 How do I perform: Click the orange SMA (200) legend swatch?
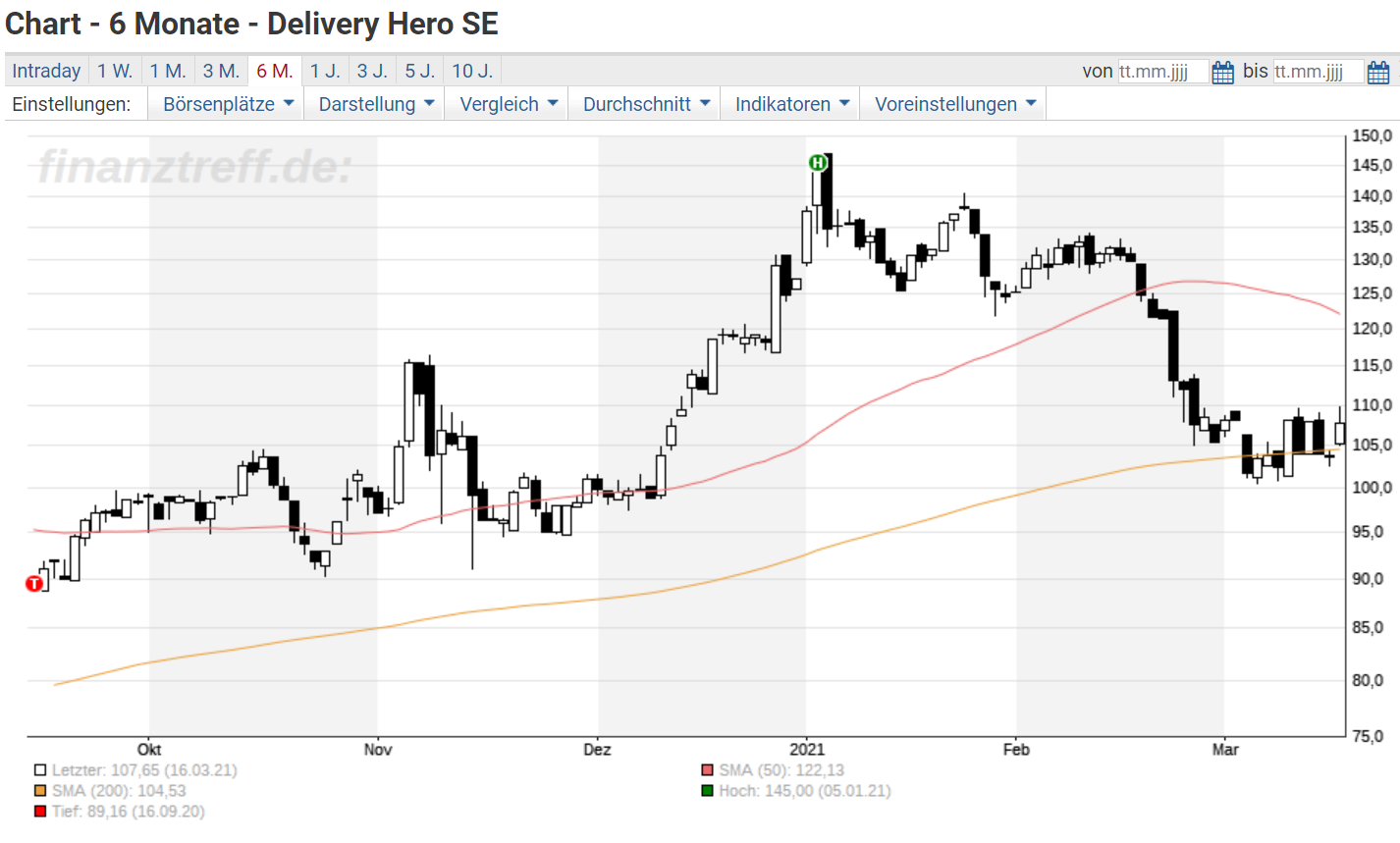point(40,791)
